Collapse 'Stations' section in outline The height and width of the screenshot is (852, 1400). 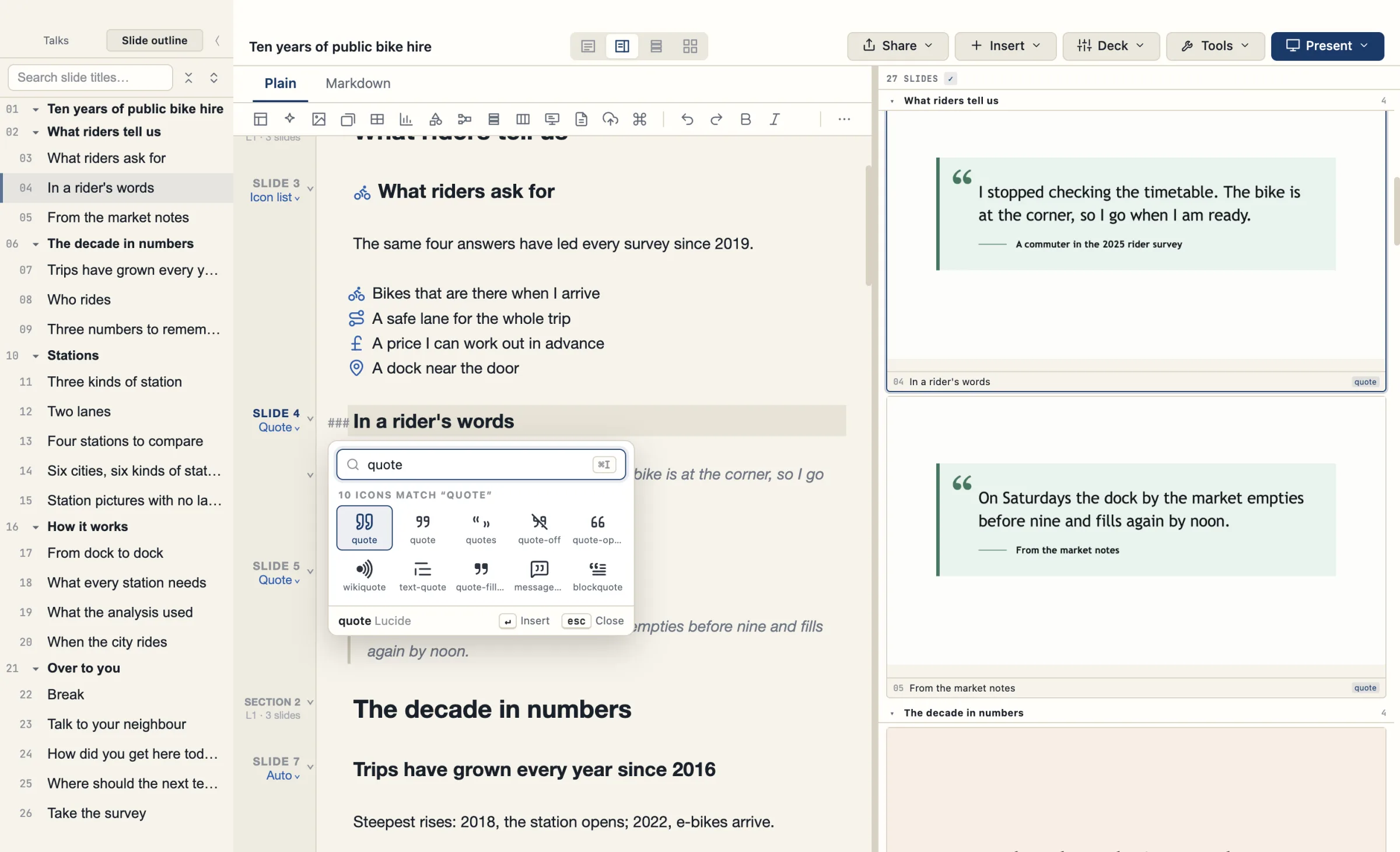(36, 356)
